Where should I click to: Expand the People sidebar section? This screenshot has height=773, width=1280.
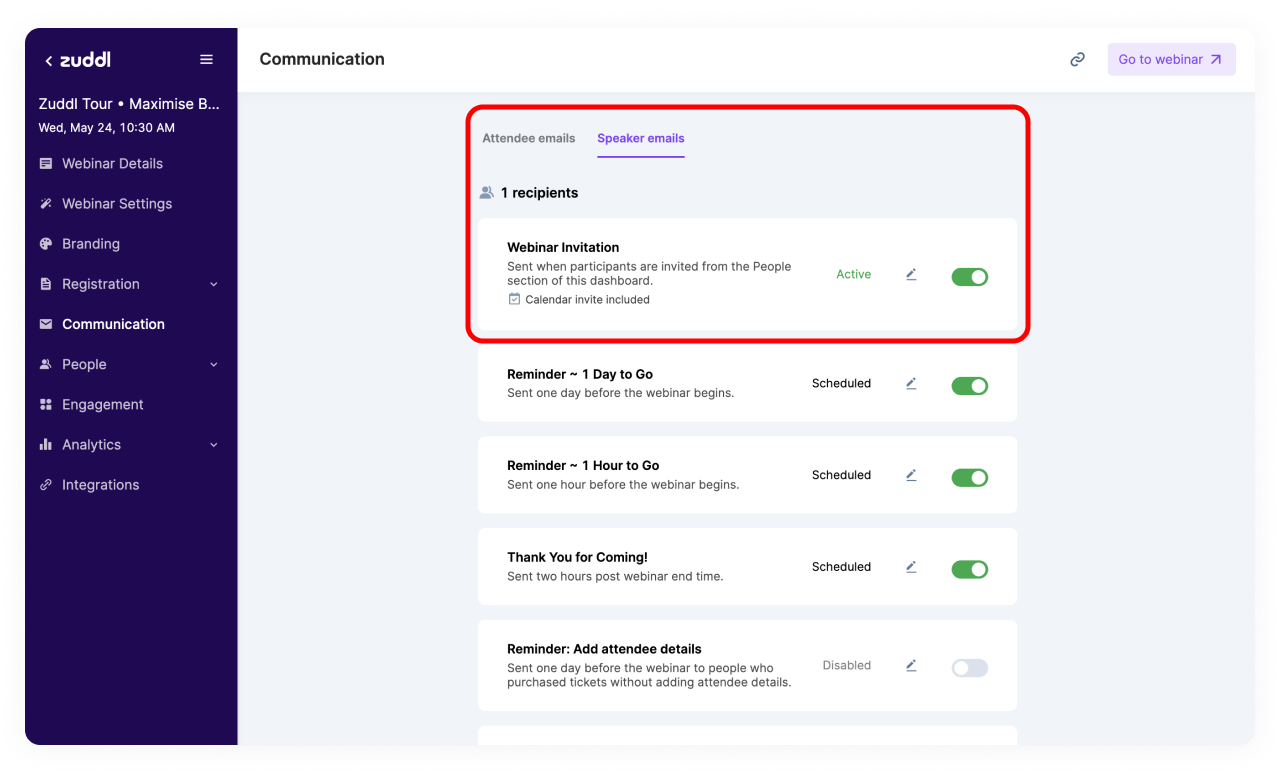[213, 365]
